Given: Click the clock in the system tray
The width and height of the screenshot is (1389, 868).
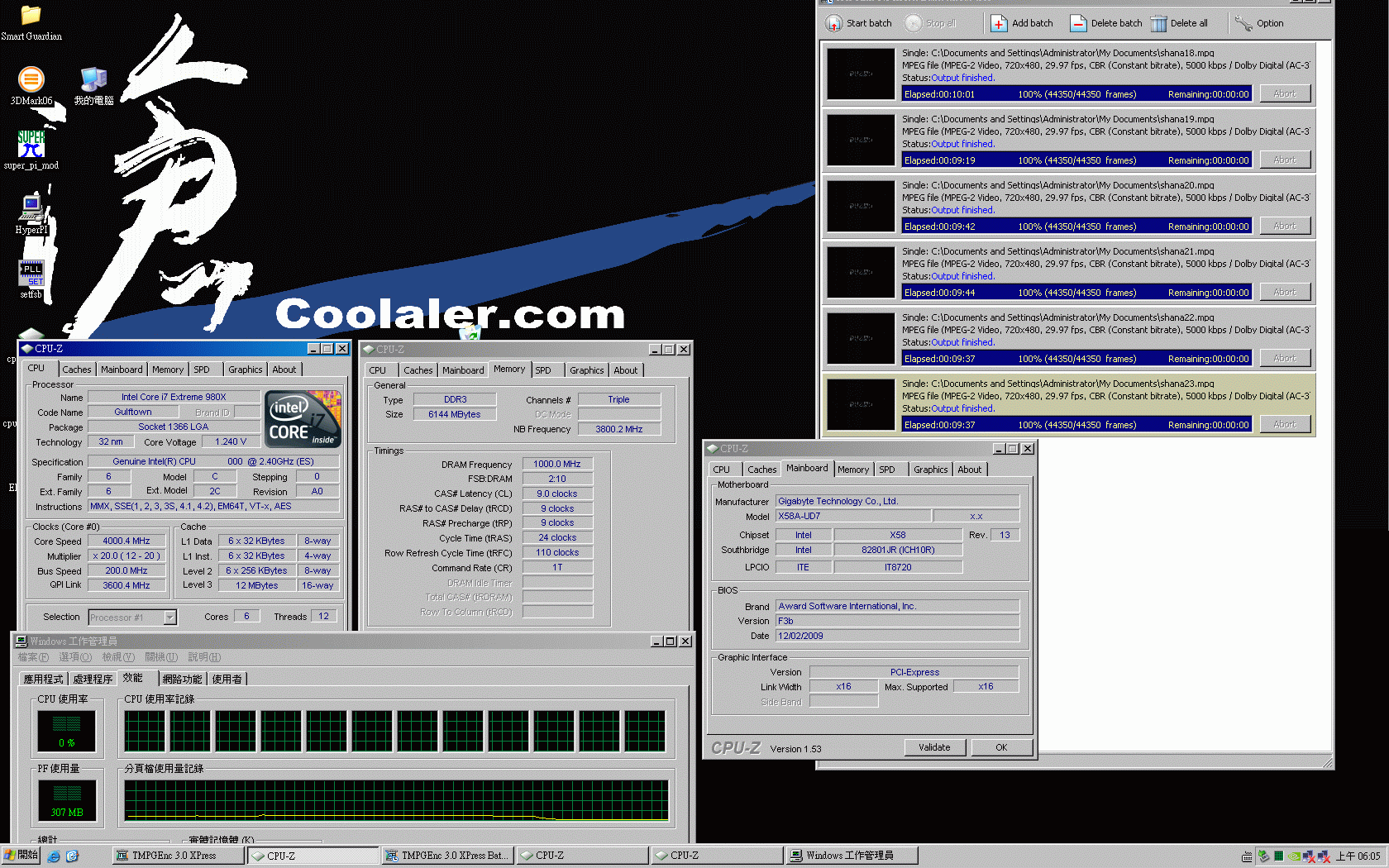Looking at the screenshot, I should click(1358, 856).
